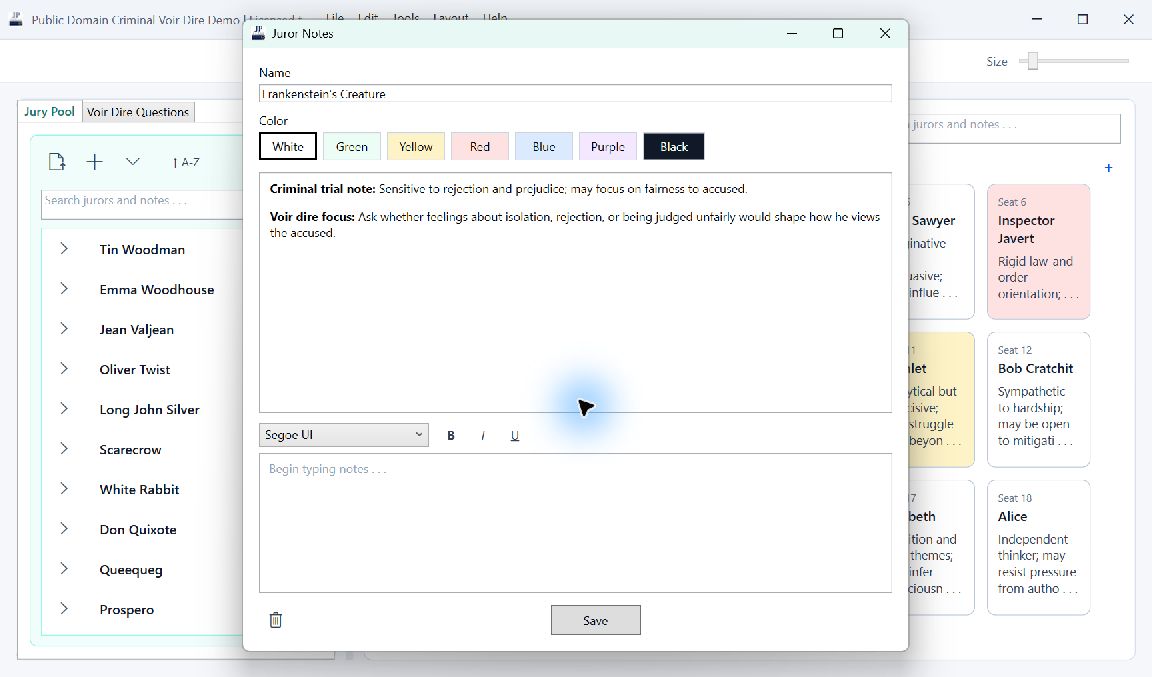Open the Edit menu
Screen dimensions: 1152x677
point(368,17)
